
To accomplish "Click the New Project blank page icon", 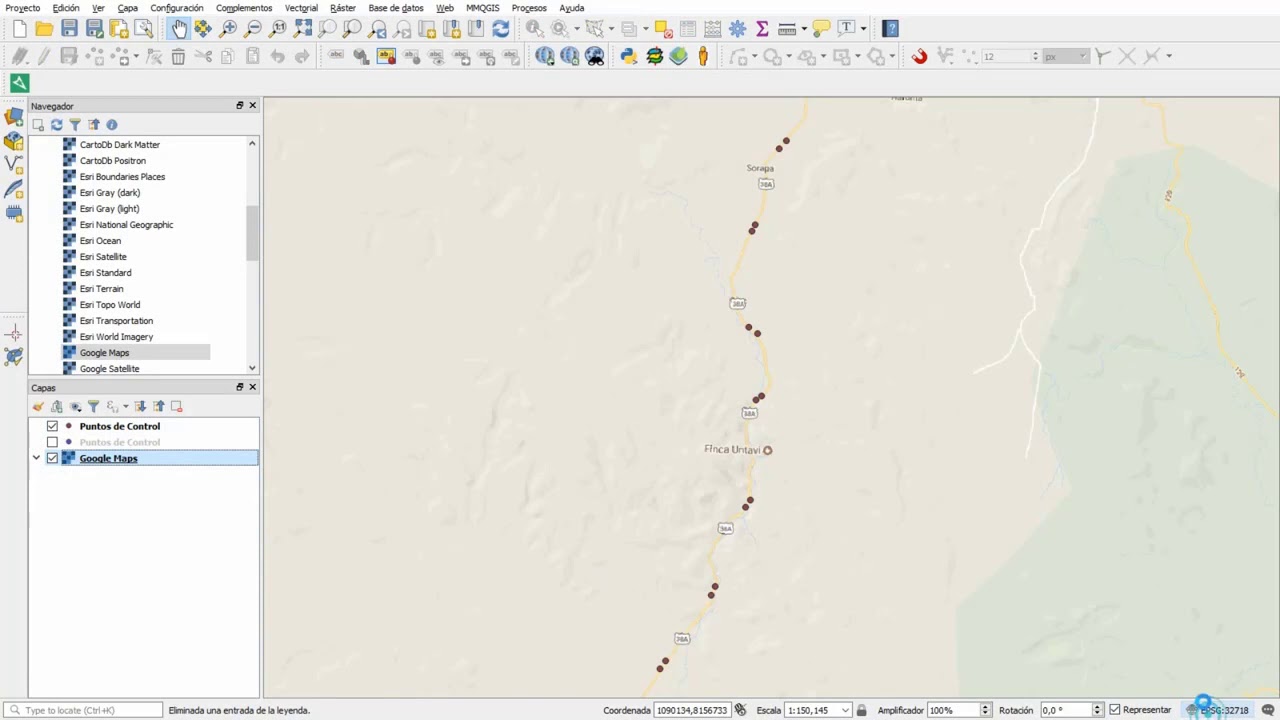I will point(20,28).
